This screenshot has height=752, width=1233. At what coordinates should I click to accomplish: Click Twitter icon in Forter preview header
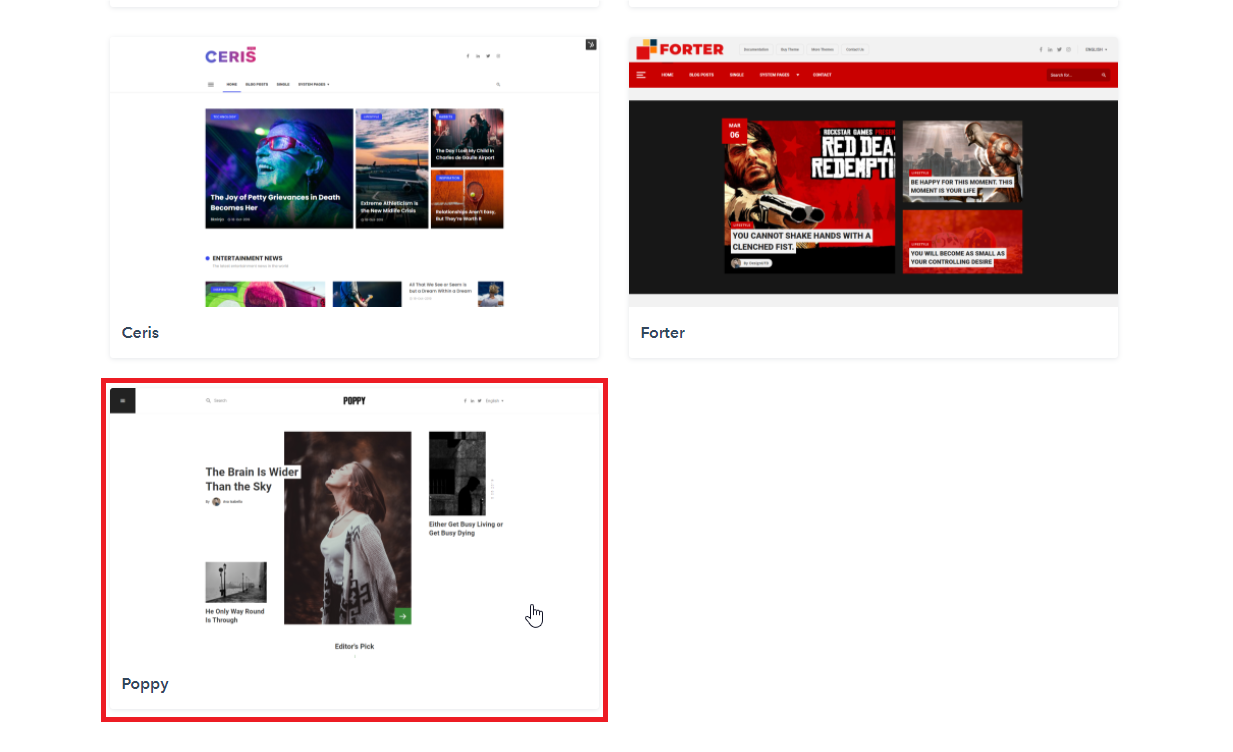click(1058, 49)
